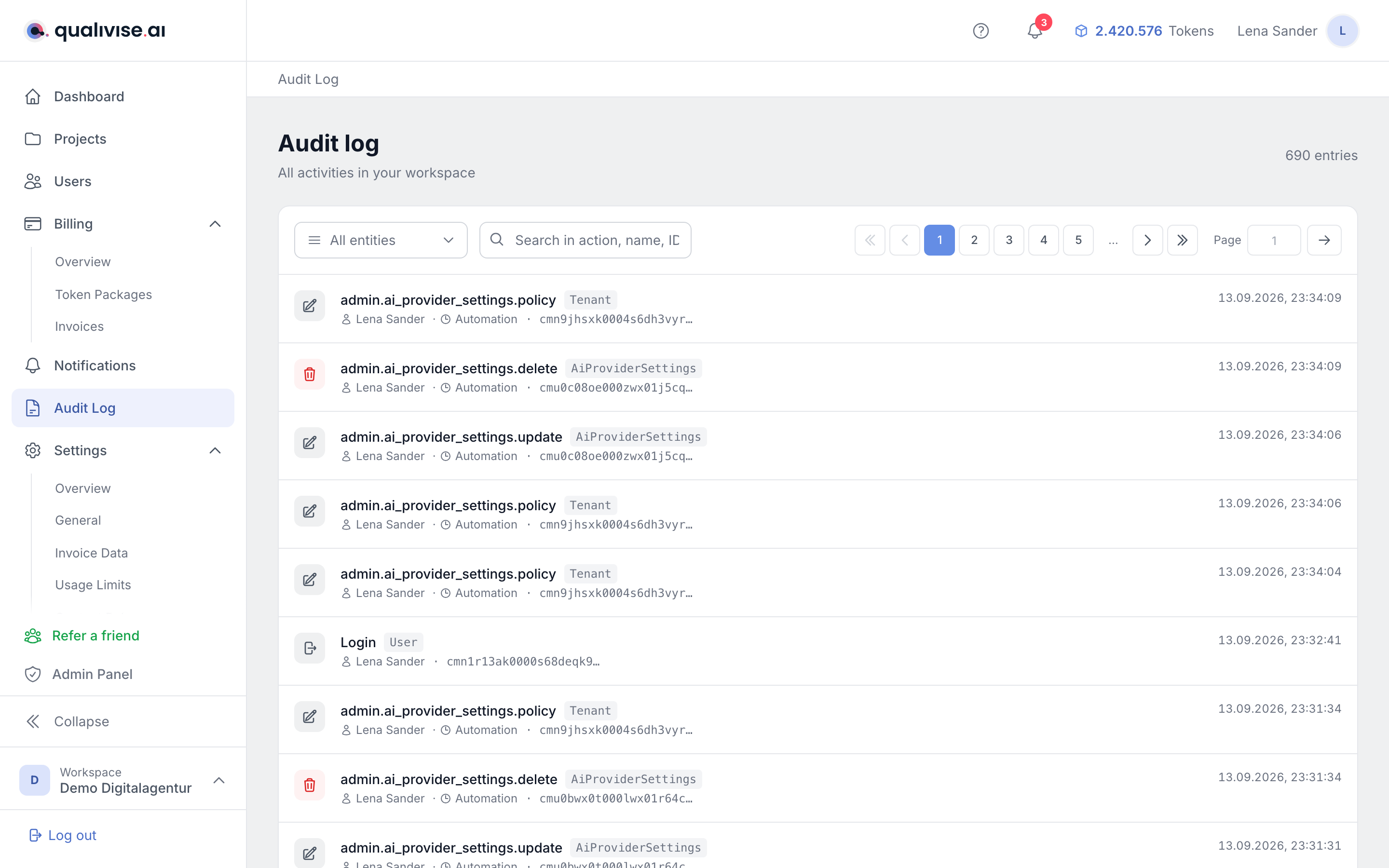Open Dashboard in sidebar
Screen dimensions: 1389x868
click(x=123, y=96)
